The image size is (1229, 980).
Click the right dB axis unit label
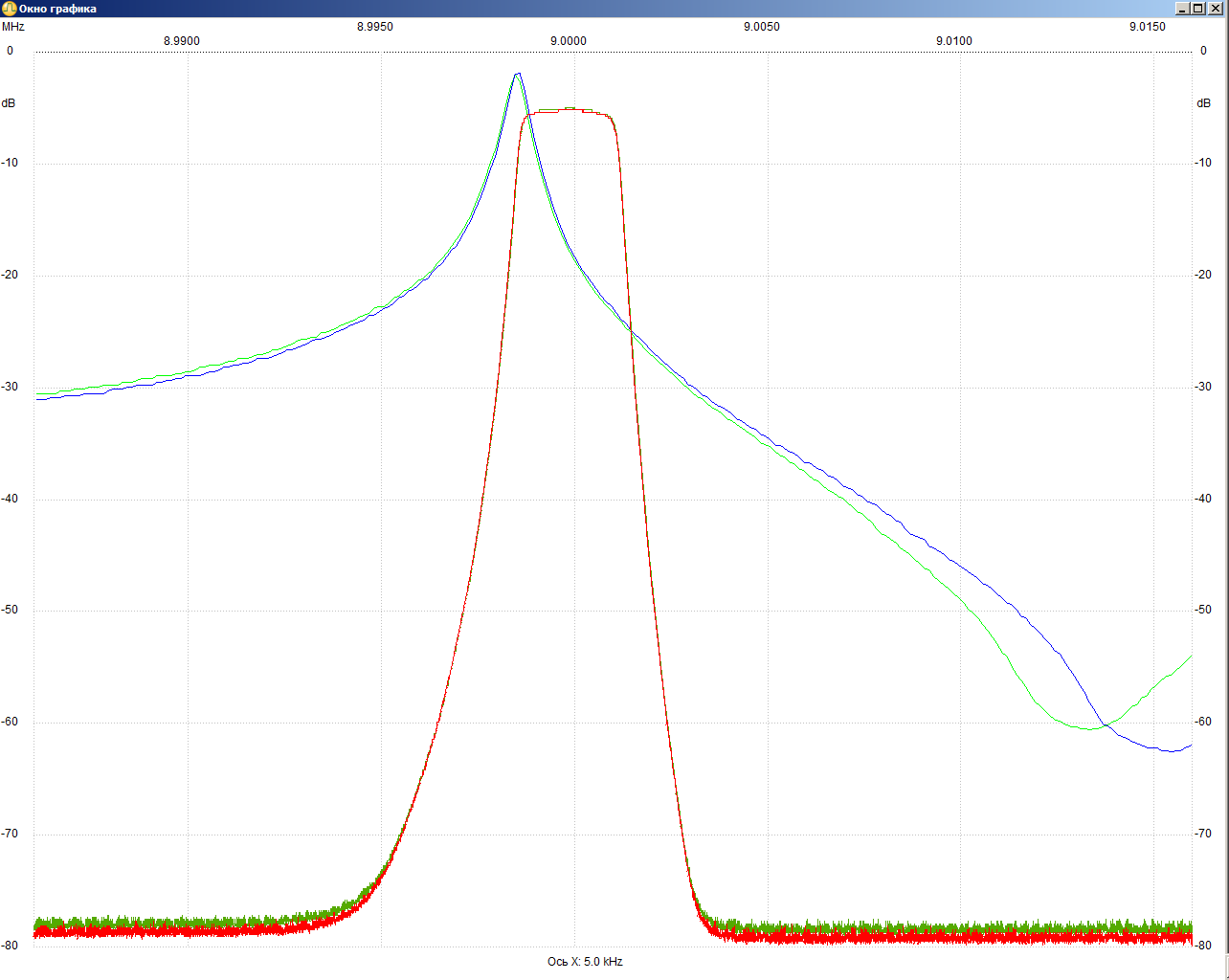1203,103
